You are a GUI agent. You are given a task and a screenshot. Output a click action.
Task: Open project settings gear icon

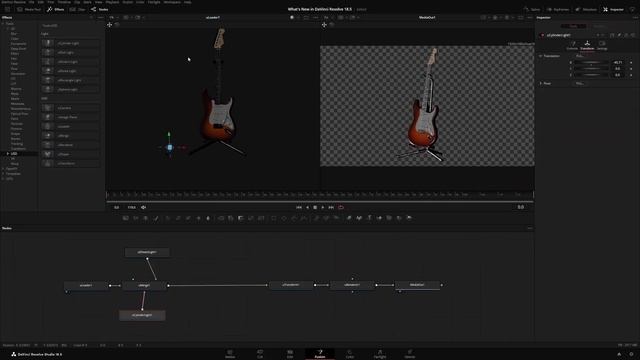coord(631,354)
